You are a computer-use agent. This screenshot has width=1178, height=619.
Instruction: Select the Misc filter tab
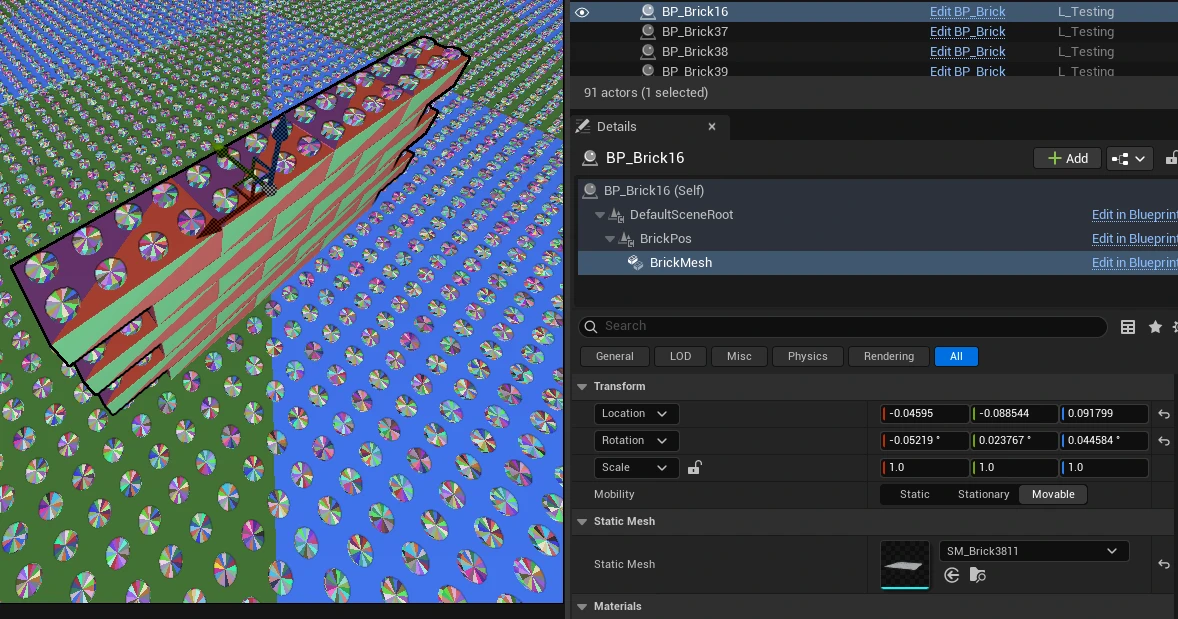pos(739,356)
